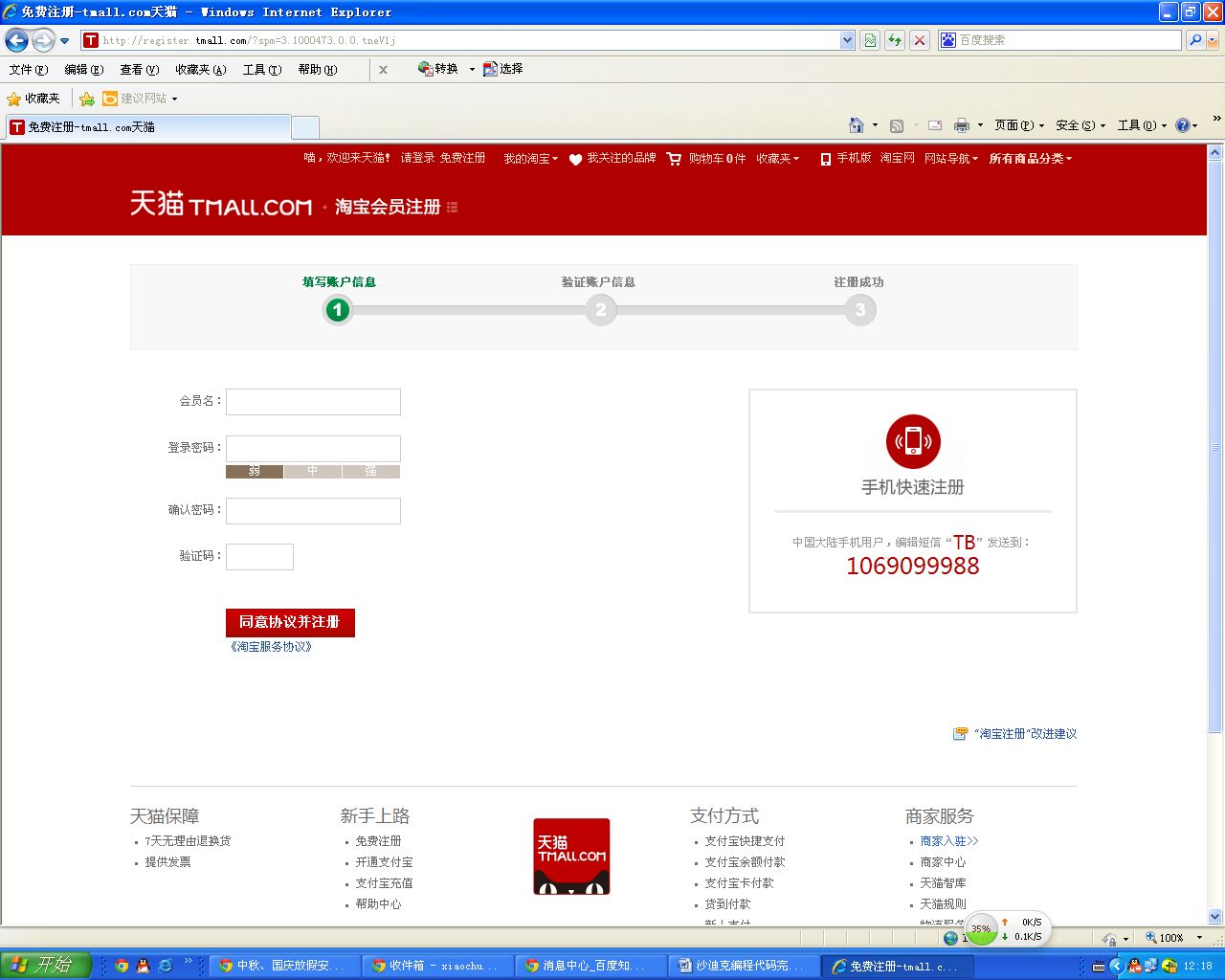
Task: Click the 登录密码 input field
Action: click(313, 449)
